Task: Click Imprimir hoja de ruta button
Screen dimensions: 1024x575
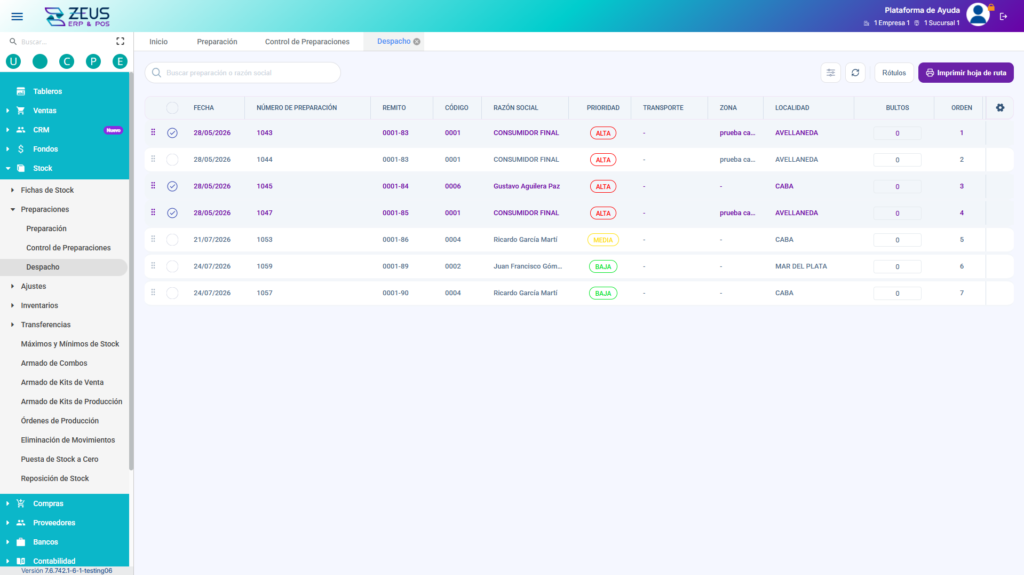Action: (966, 73)
